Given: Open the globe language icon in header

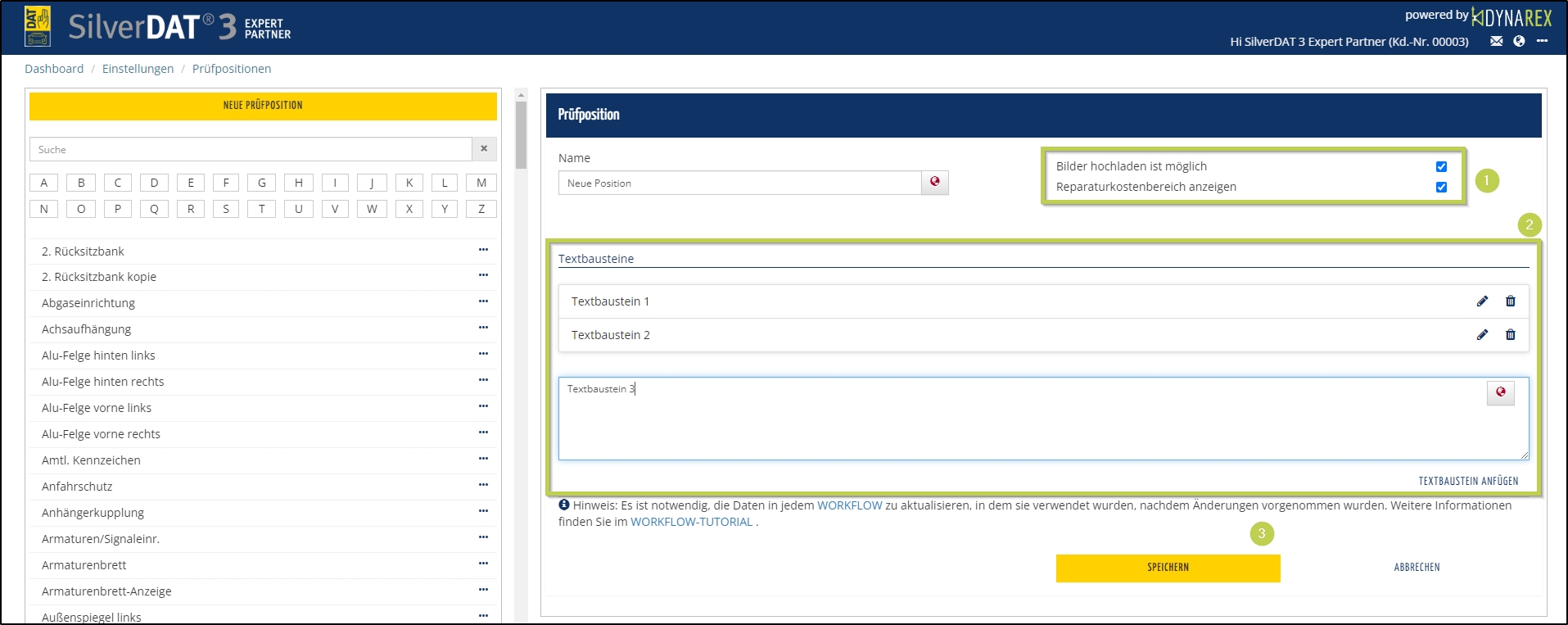Looking at the screenshot, I should pyautogui.click(x=1519, y=42).
